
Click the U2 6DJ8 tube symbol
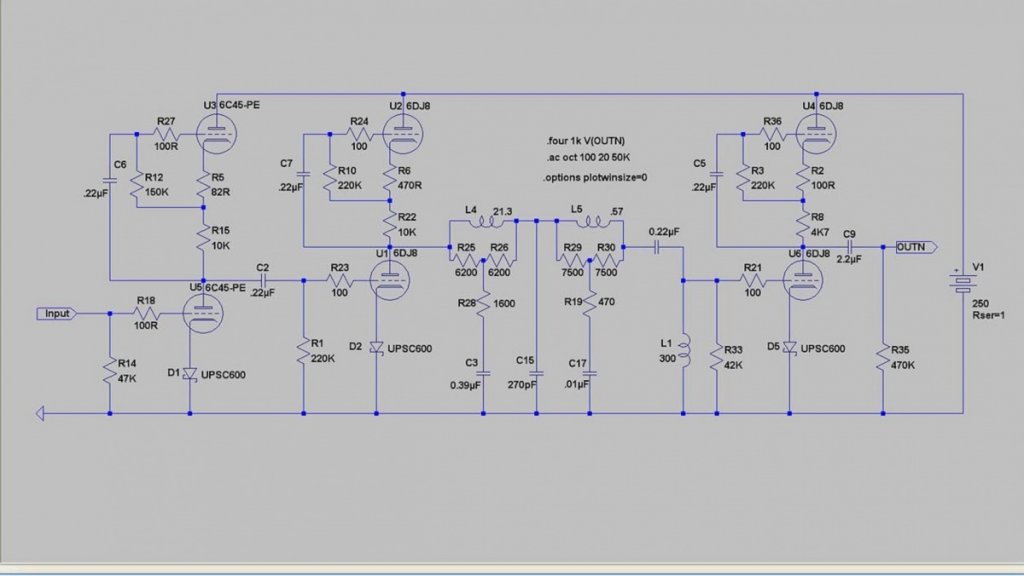402,134
